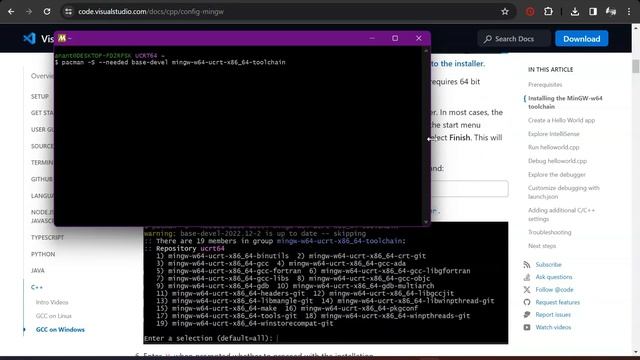This screenshot has height=360, width=640.
Task: Jump to Prerequisites section
Action: pos(545,84)
